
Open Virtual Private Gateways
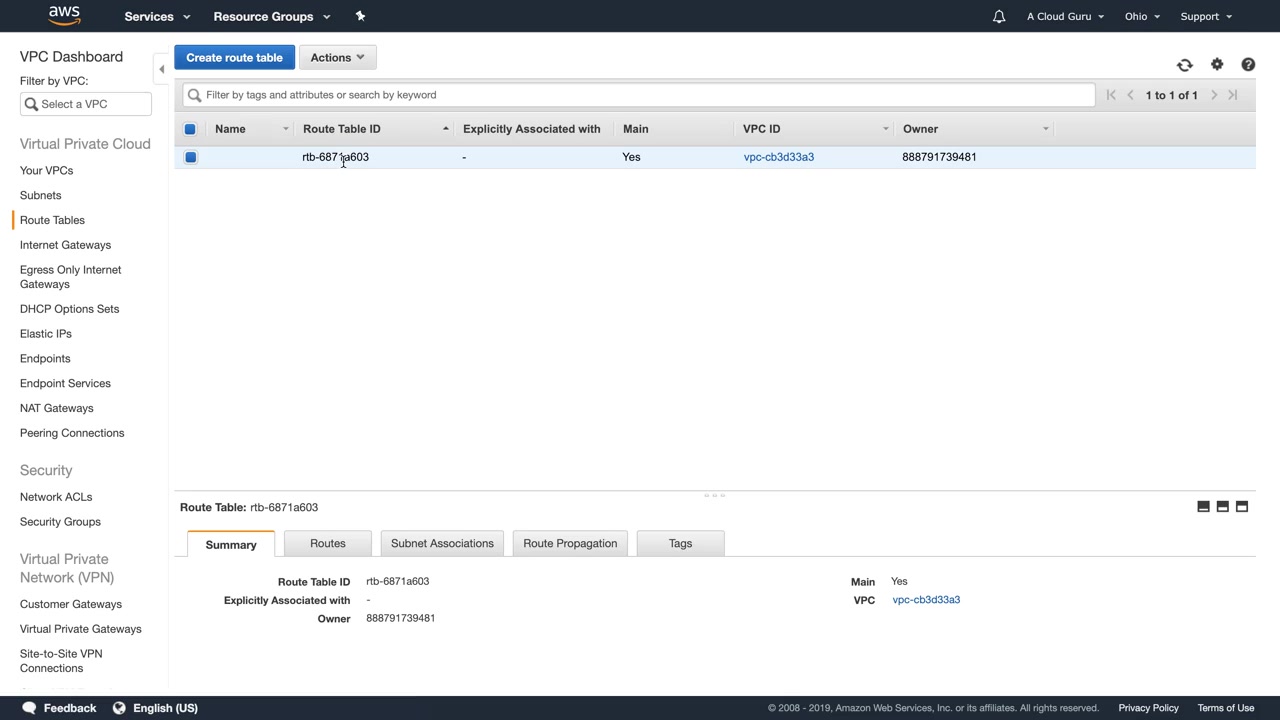[81, 629]
